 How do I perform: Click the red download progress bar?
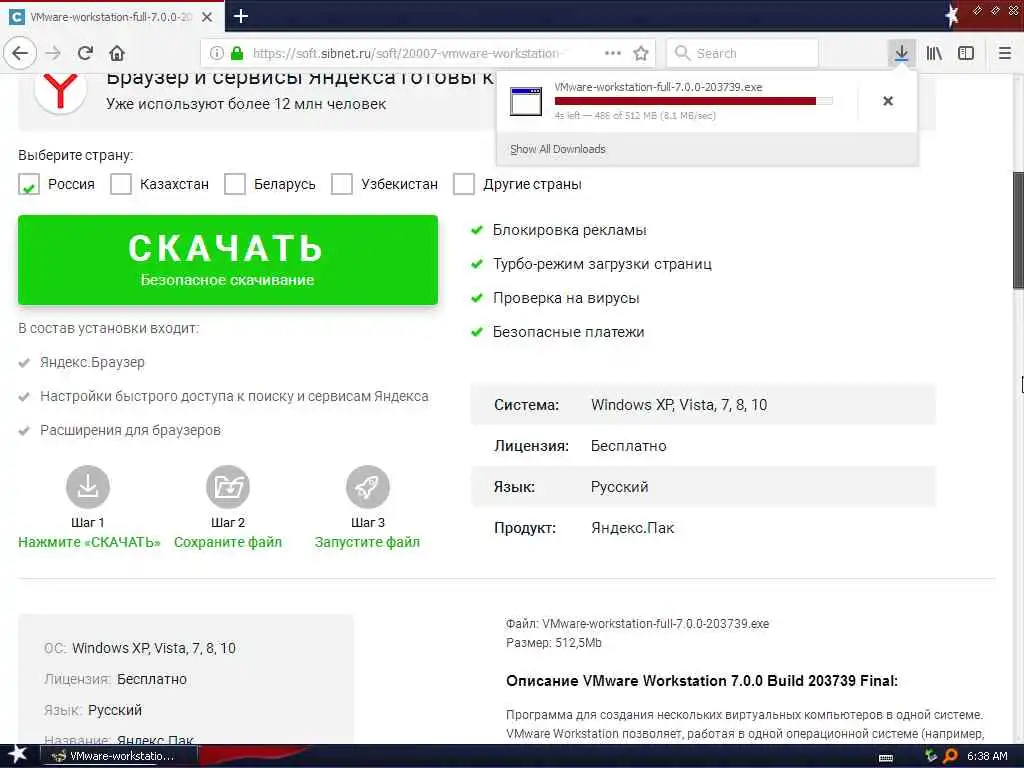tap(694, 101)
